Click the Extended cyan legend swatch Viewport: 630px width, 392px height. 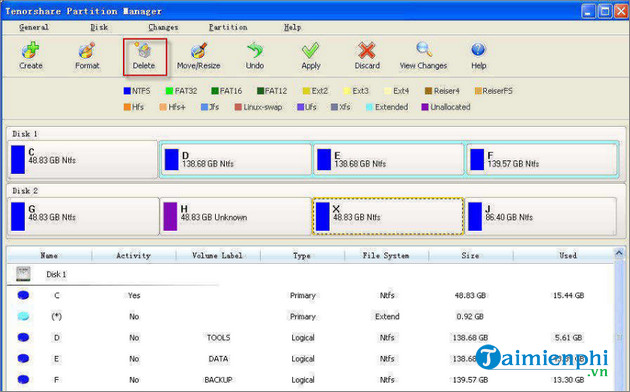369,107
